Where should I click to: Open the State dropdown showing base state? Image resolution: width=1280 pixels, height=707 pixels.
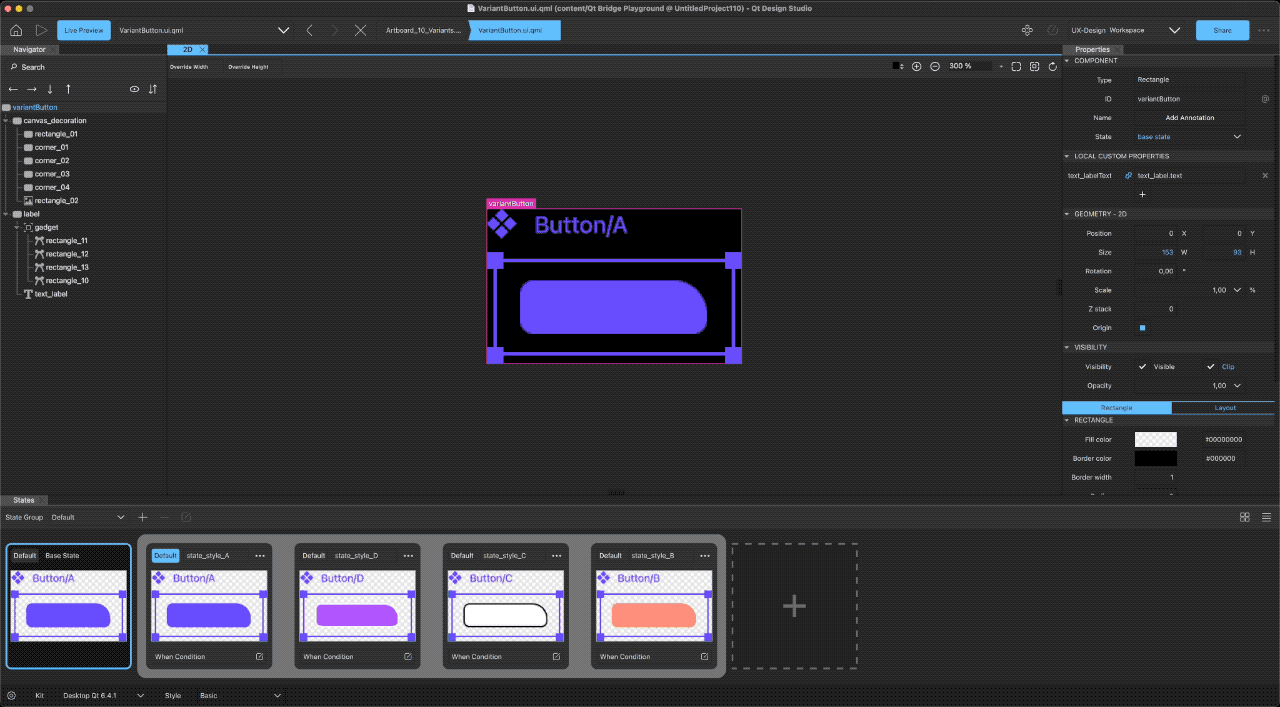click(x=1189, y=136)
